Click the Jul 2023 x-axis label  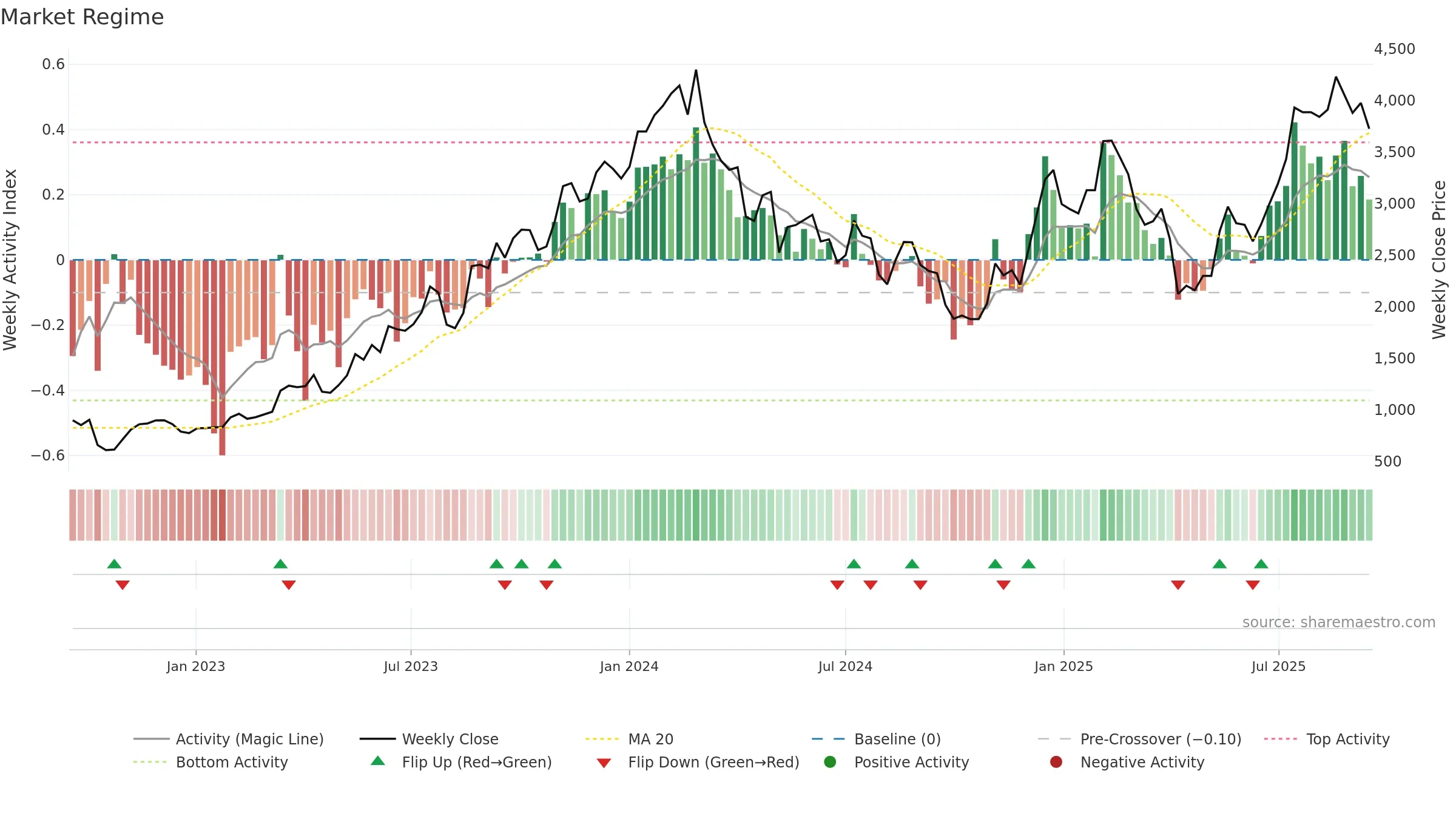tap(411, 666)
